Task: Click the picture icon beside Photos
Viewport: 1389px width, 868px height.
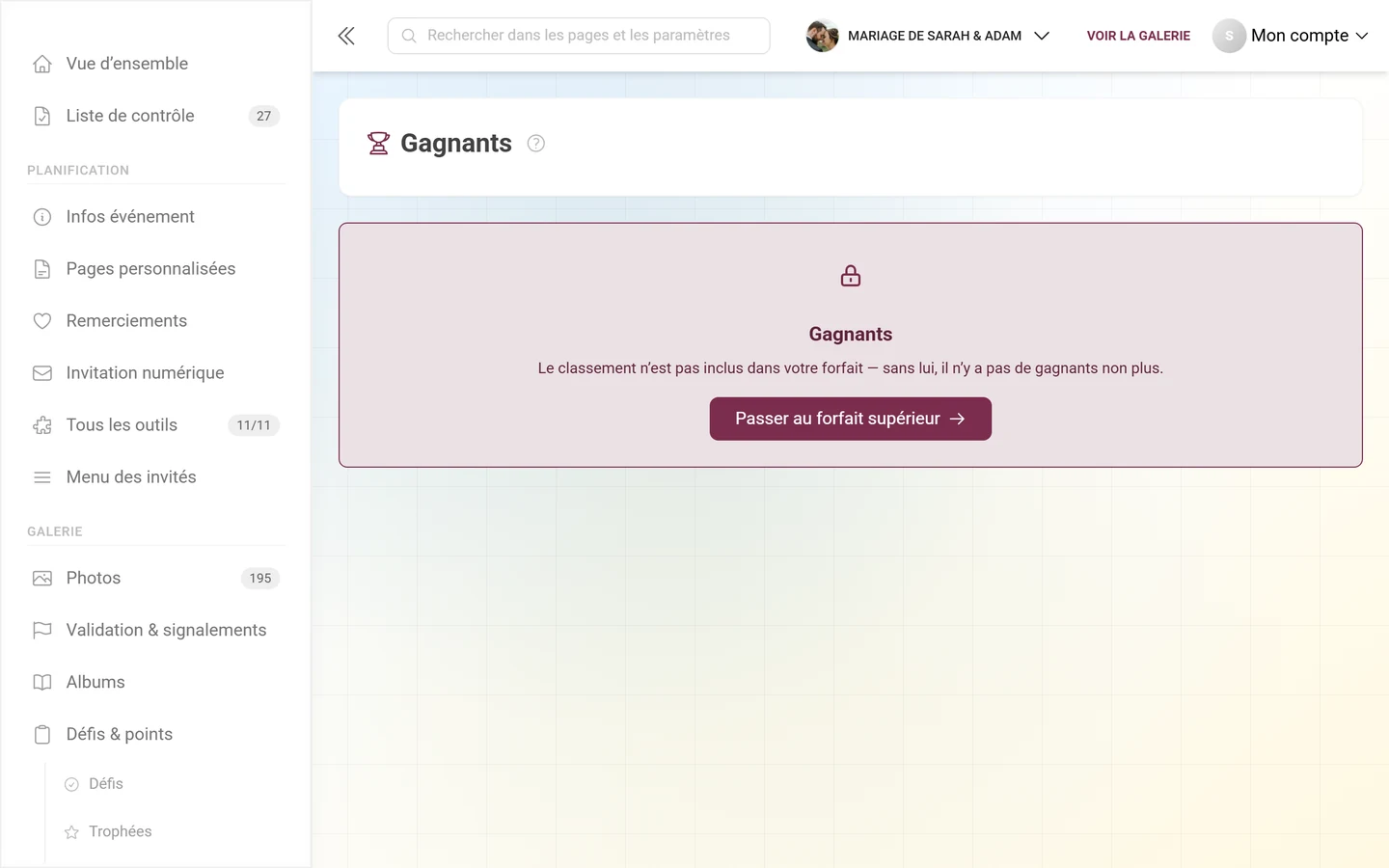Action: (x=42, y=579)
